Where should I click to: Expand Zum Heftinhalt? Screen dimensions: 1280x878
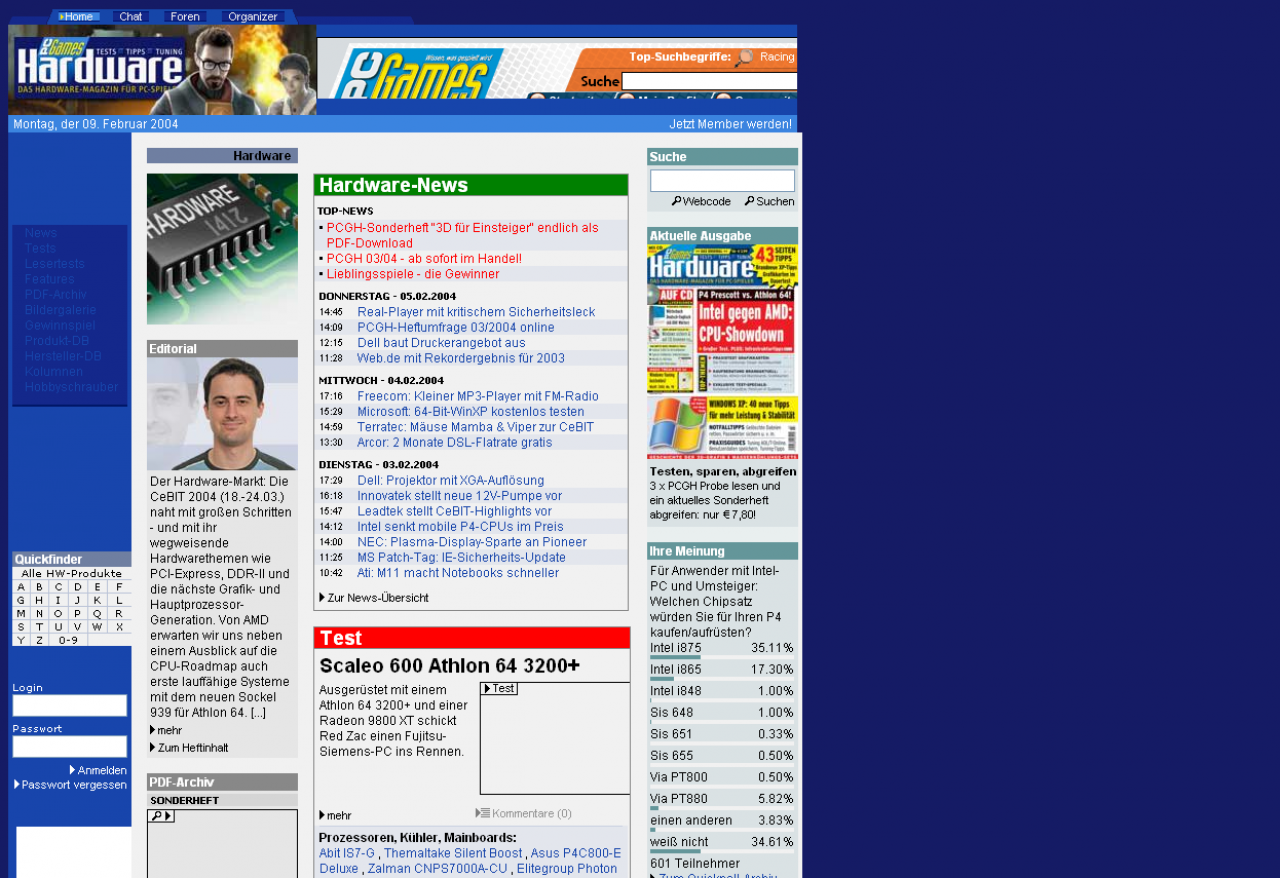[x=189, y=747]
